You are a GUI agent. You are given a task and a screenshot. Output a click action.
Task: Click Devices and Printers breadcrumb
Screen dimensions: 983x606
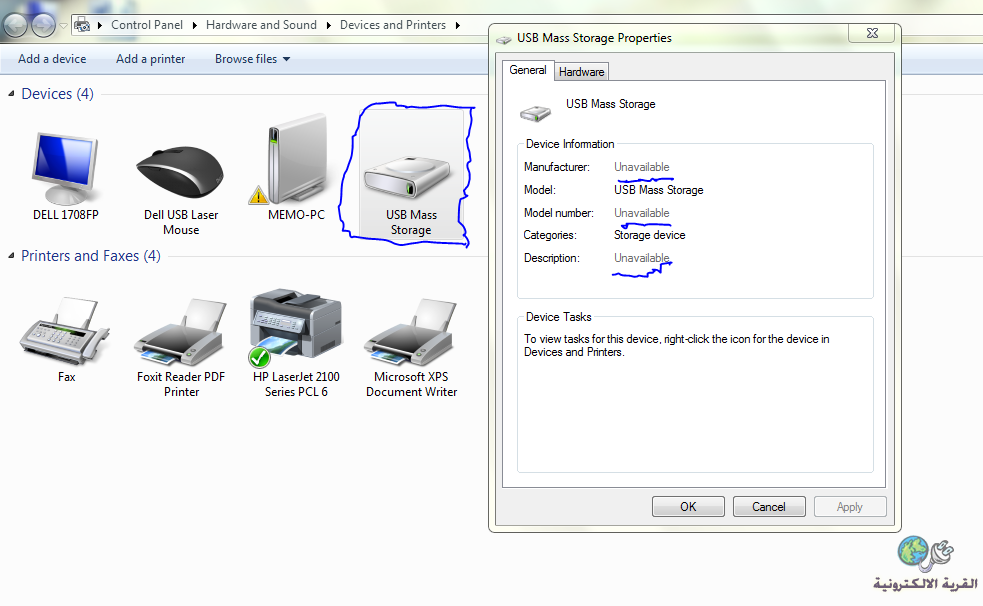pyautogui.click(x=393, y=25)
